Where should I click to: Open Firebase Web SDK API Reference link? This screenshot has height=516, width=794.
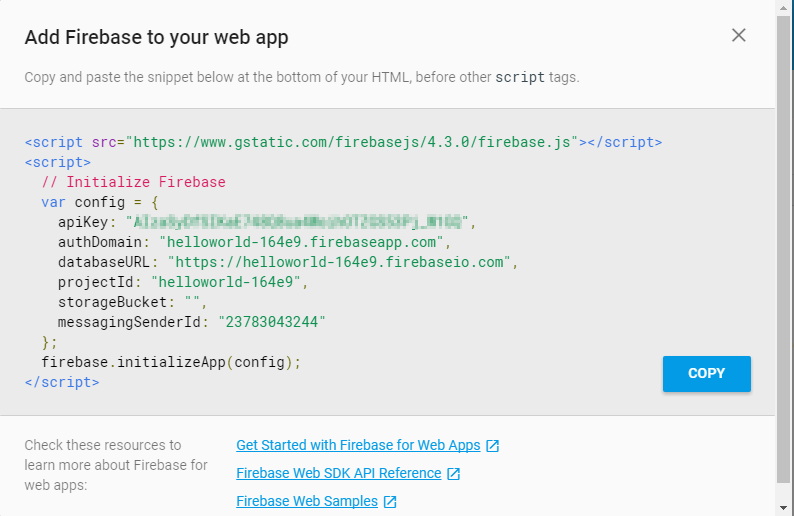pyautogui.click(x=338, y=473)
